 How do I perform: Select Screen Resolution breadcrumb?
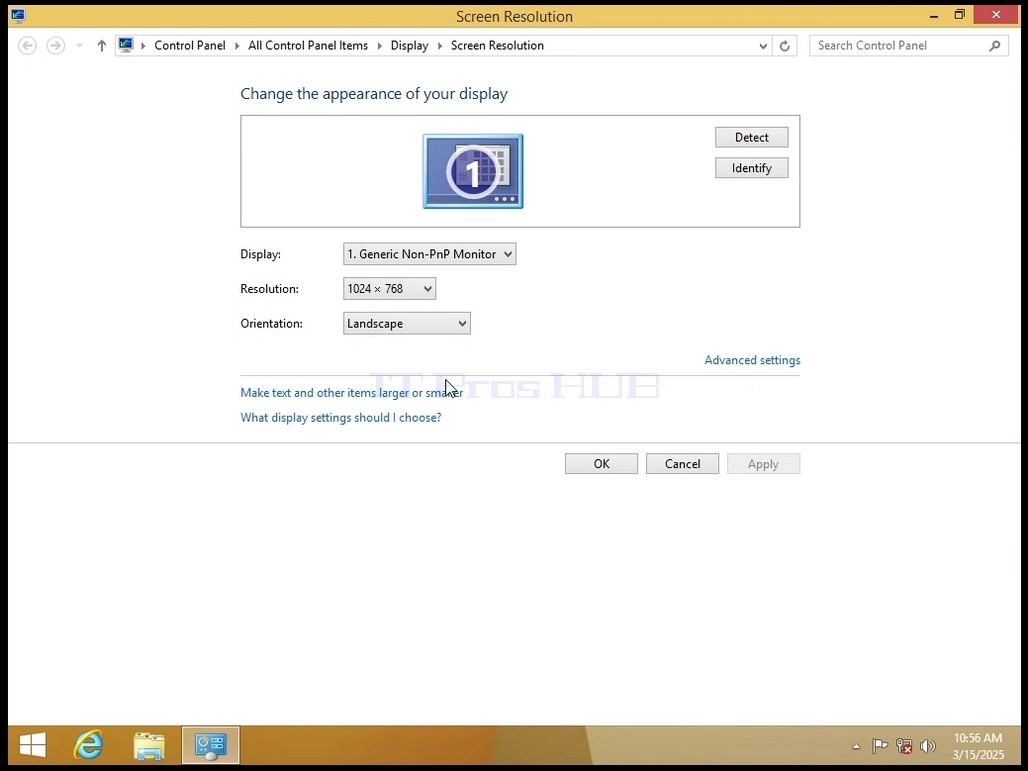click(497, 45)
